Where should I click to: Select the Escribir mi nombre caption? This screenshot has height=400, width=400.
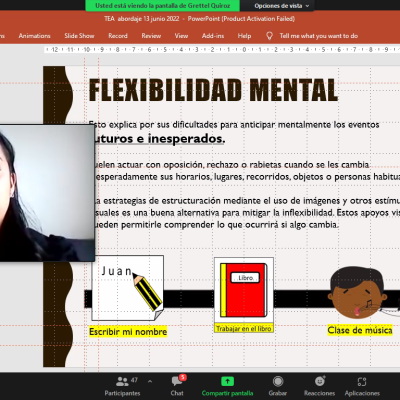(128, 332)
